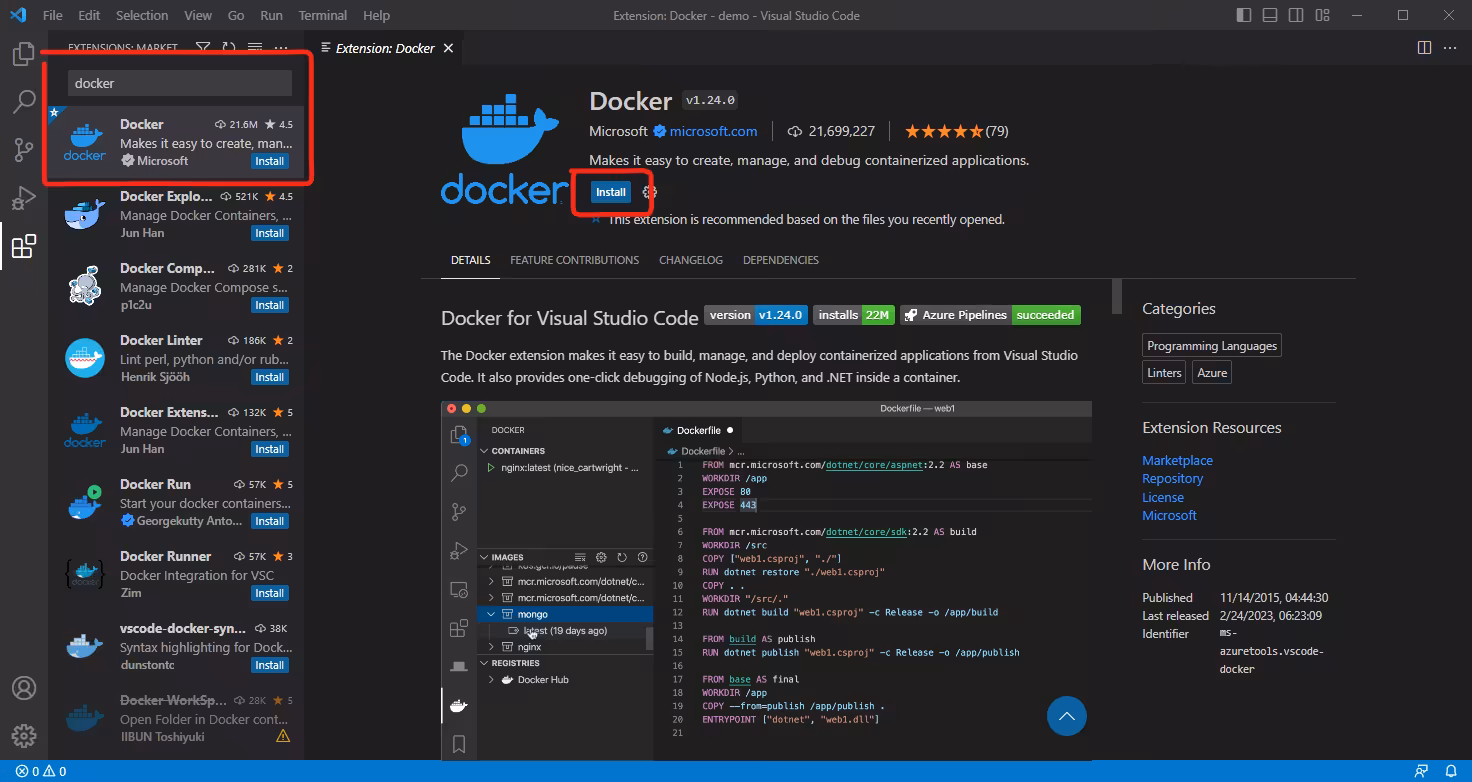
Task: Focus the extensions search box containing docker
Action: point(180,83)
